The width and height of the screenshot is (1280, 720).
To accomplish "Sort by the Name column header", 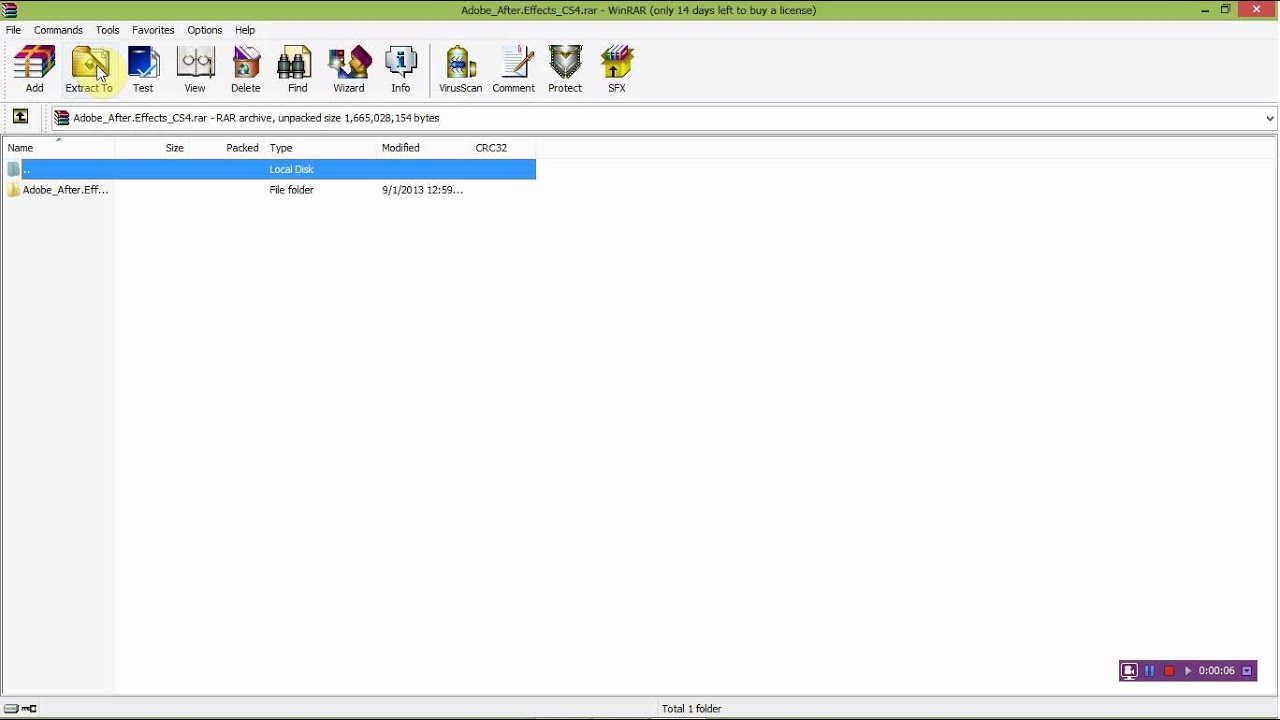I will [x=58, y=147].
